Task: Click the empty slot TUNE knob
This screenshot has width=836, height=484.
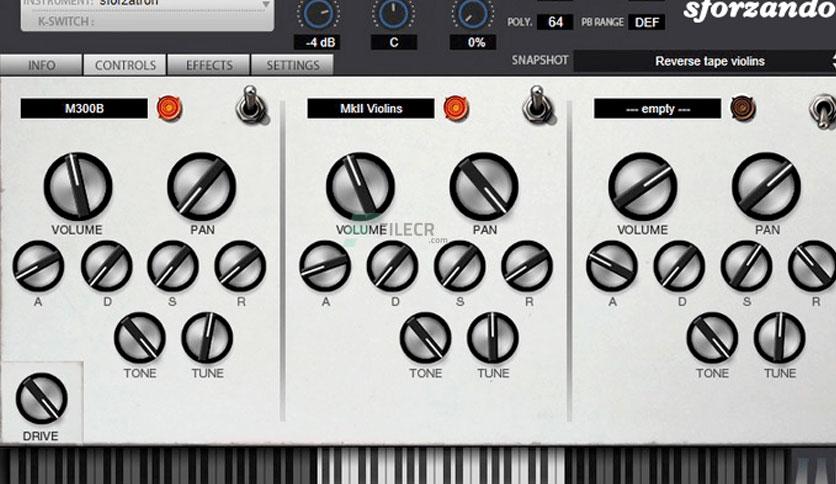Action: (780, 338)
